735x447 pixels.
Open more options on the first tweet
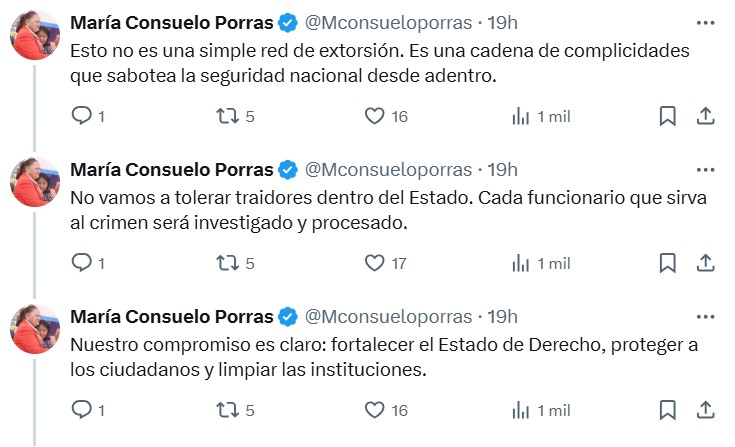[x=705, y=23]
